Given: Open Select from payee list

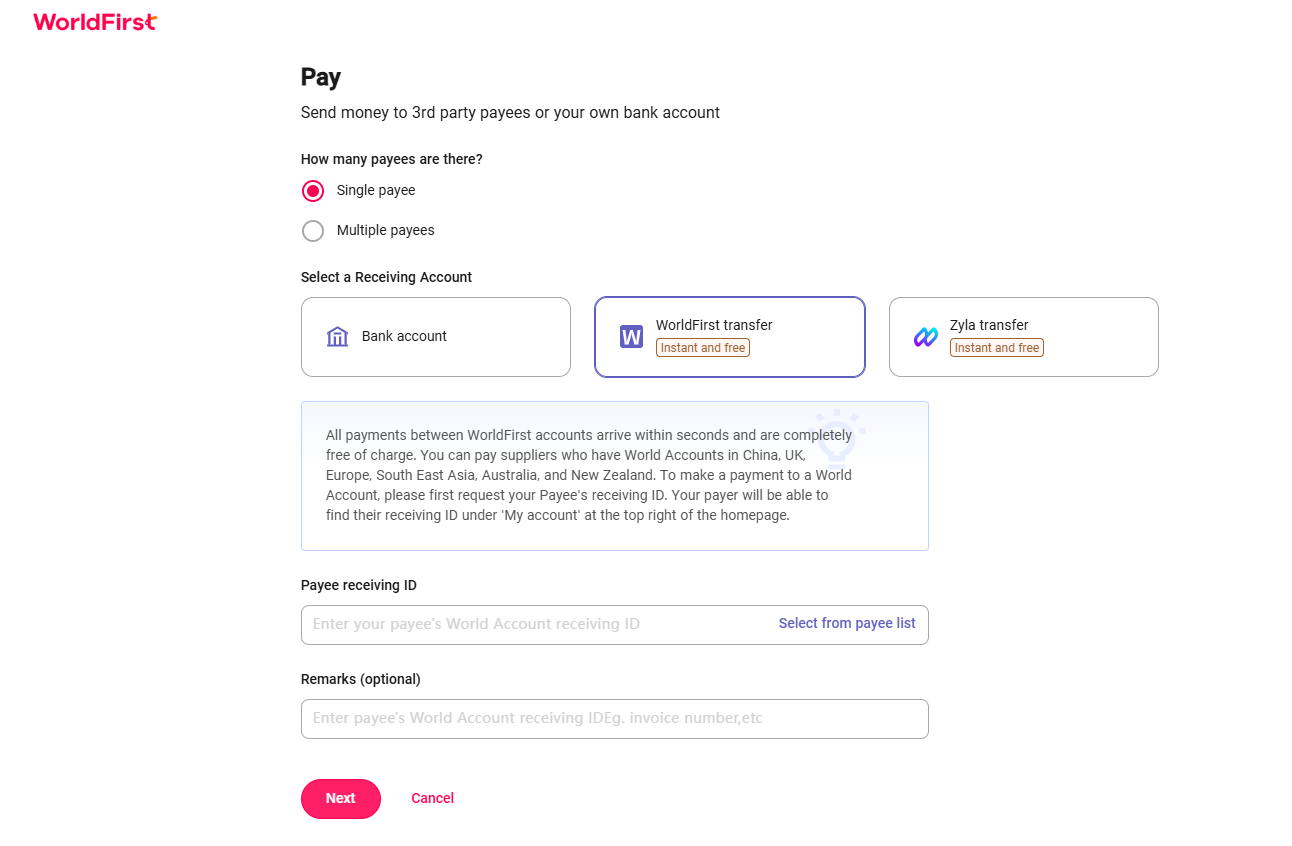Looking at the screenshot, I should [847, 623].
